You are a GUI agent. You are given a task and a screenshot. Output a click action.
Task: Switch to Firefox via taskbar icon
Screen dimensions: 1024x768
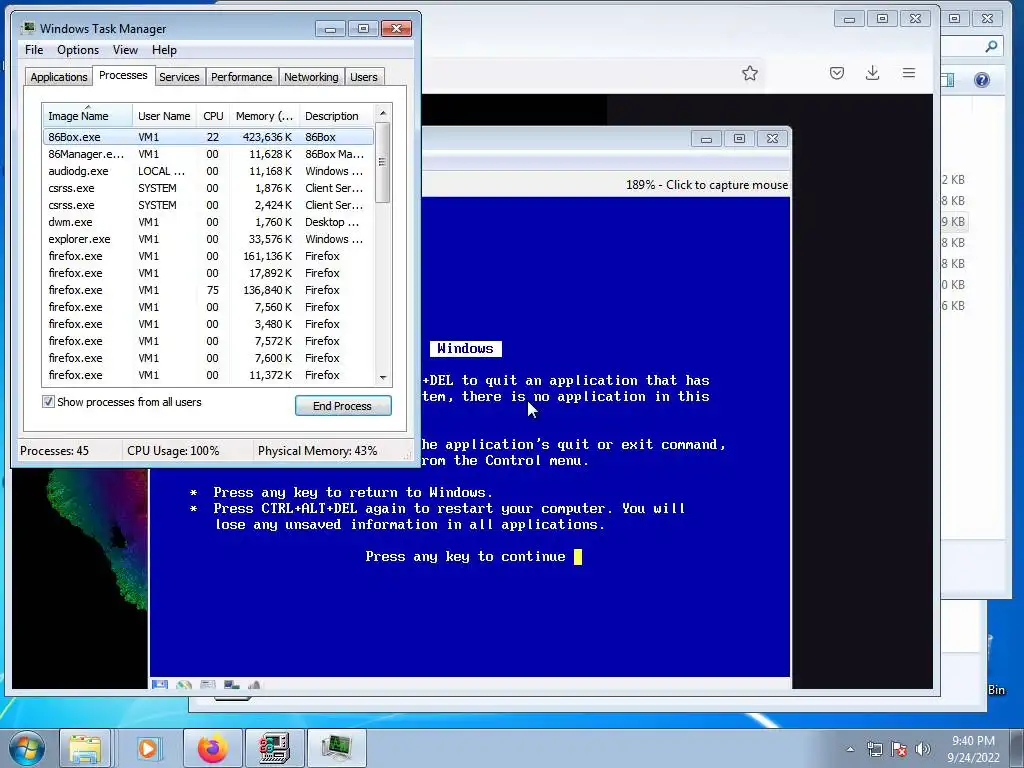(x=213, y=748)
